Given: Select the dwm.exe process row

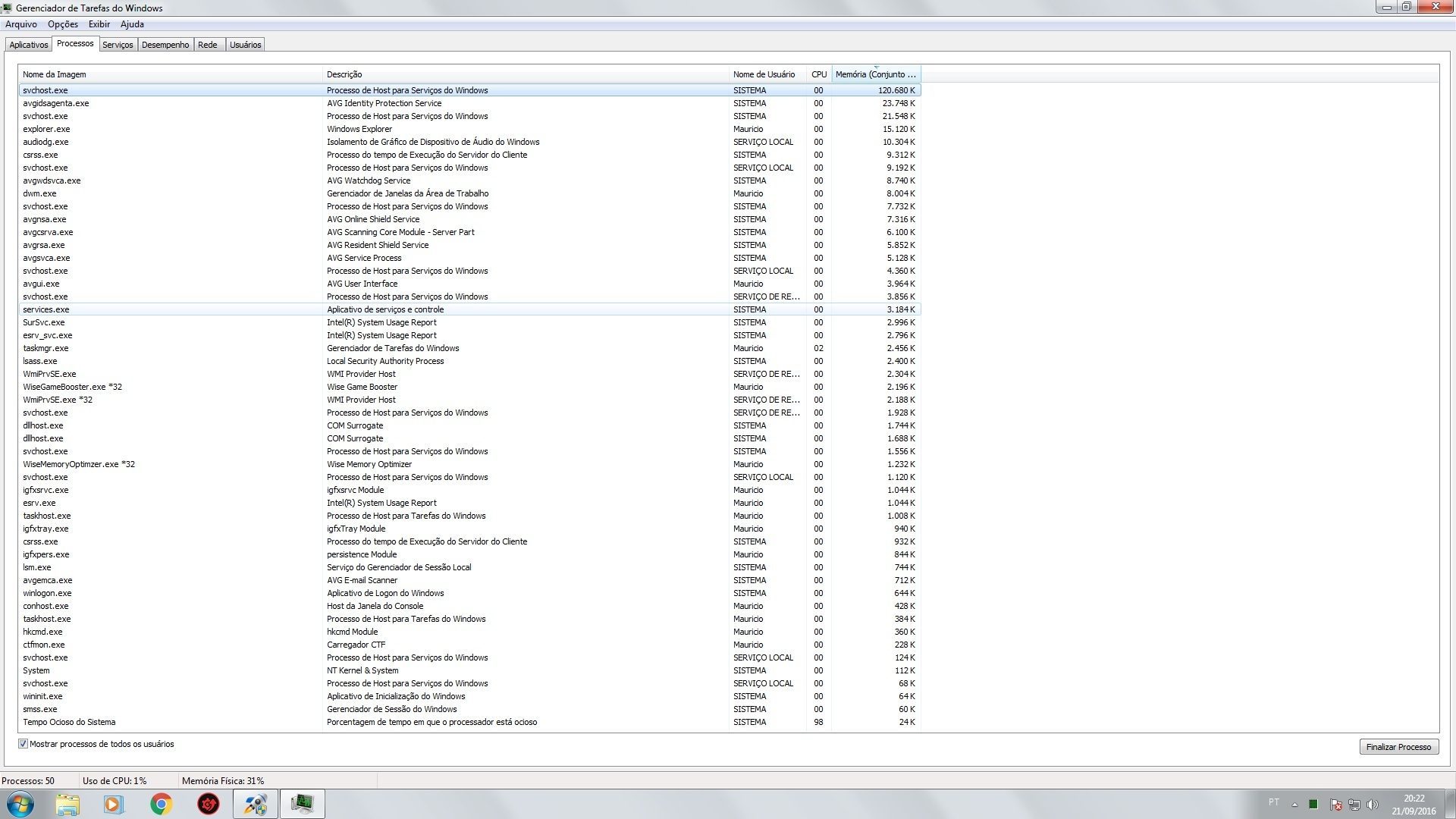Looking at the screenshot, I should pos(470,193).
